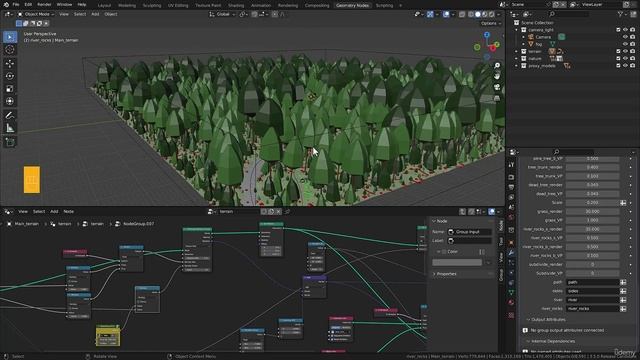
Task: Toggle the Color checkbox in Node panel
Action: click(x=444, y=252)
